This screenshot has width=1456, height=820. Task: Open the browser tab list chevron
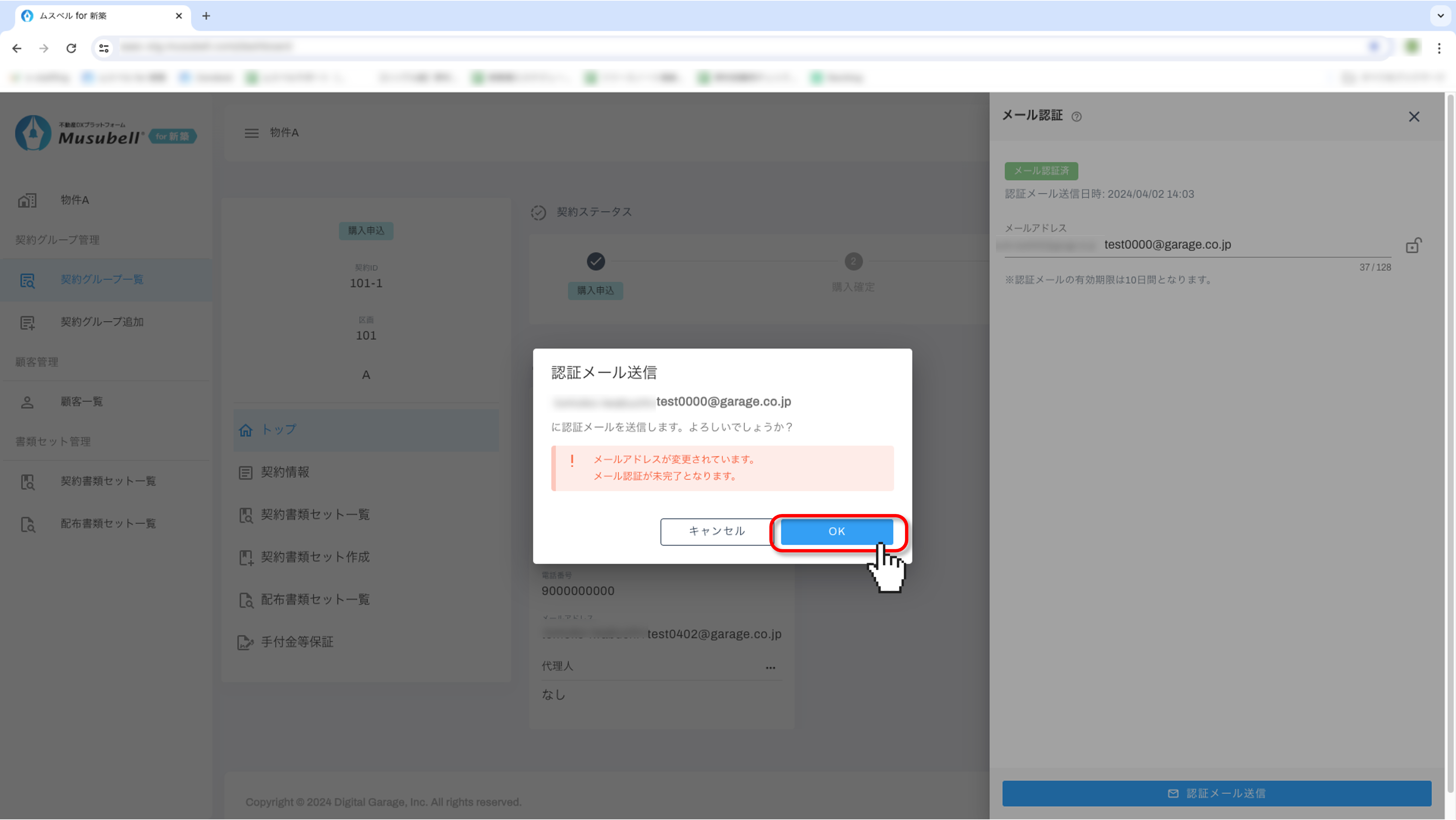pyautogui.click(x=1440, y=15)
